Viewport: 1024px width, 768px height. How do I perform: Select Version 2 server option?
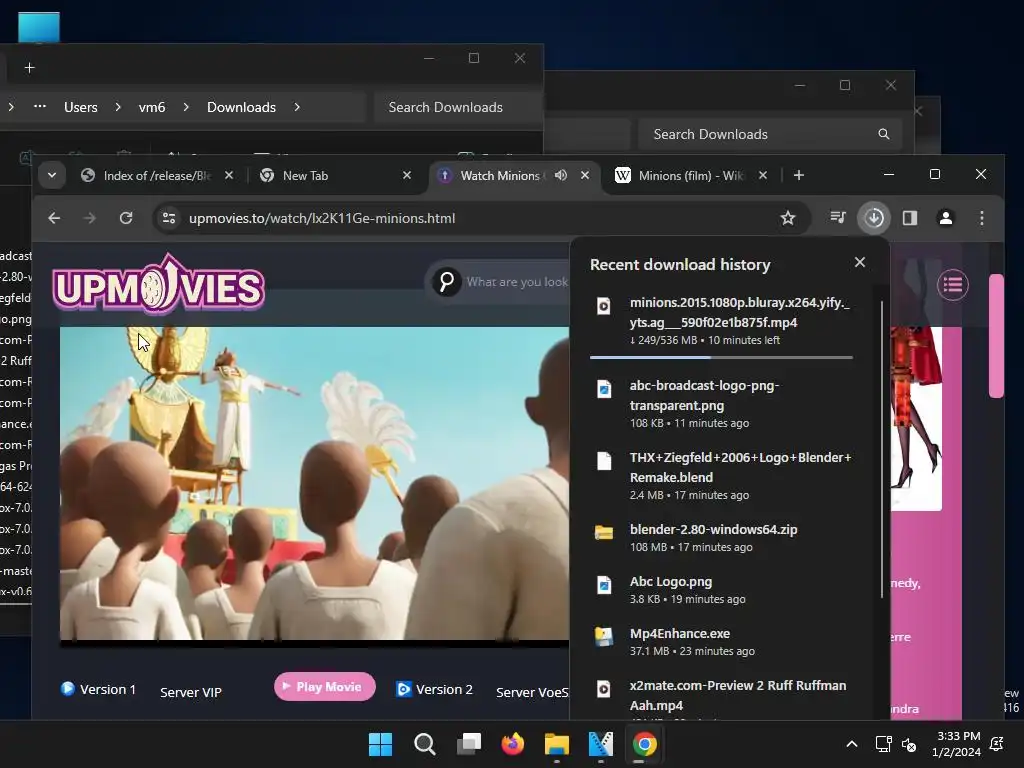click(x=434, y=690)
